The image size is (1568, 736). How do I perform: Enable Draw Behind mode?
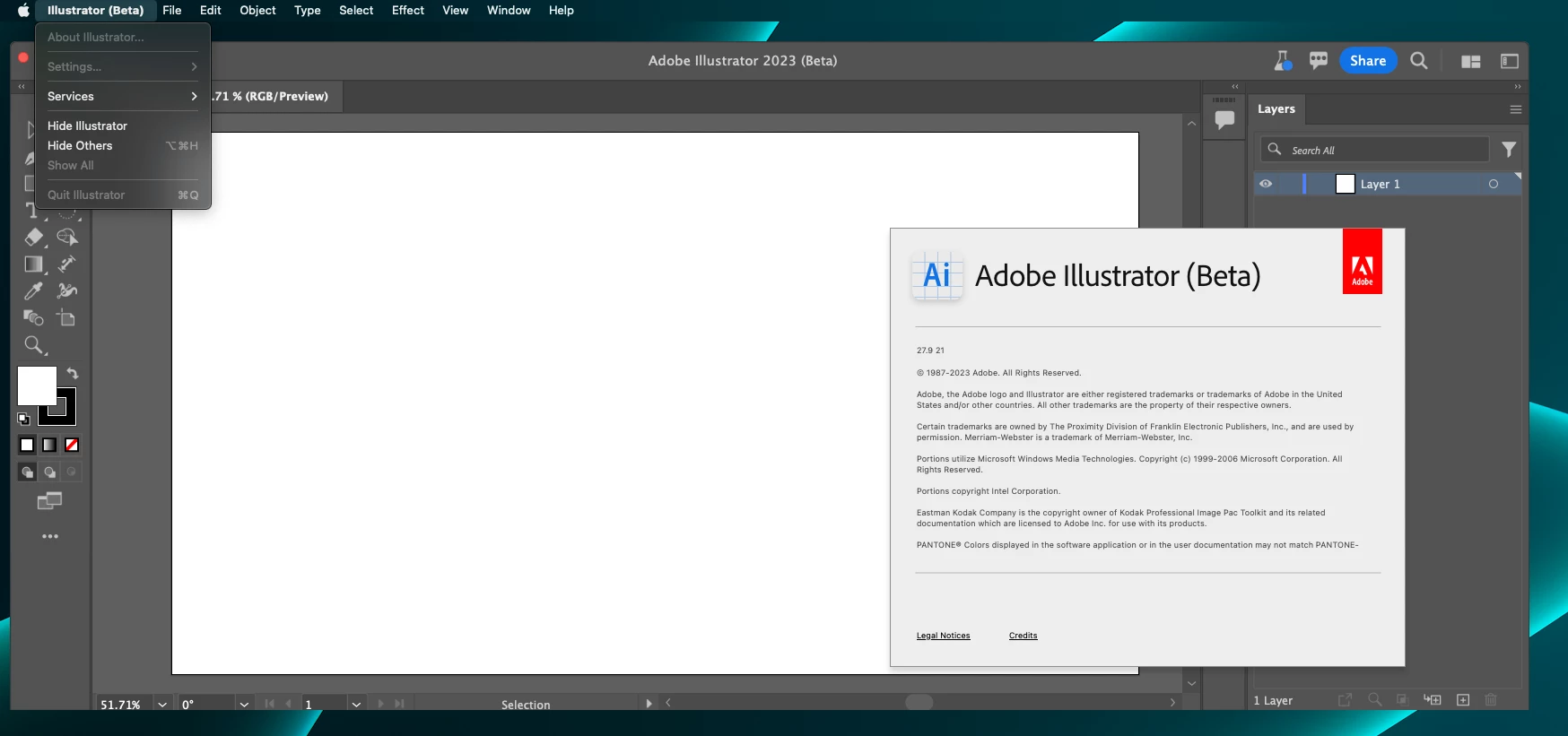(49, 472)
